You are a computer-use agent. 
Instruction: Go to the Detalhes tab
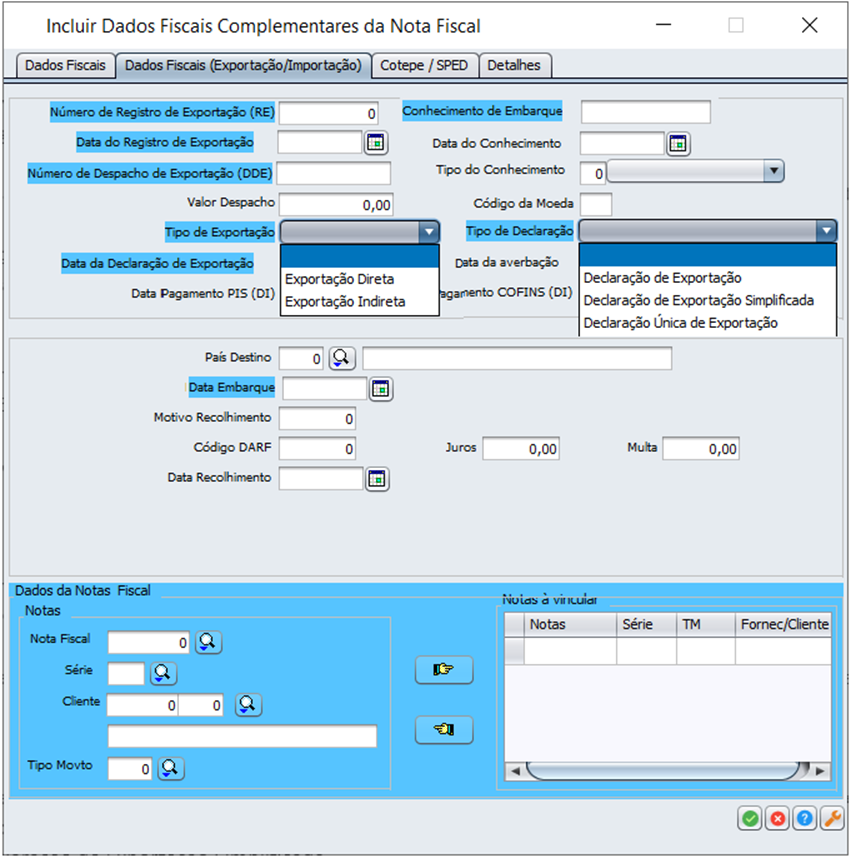(514, 66)
